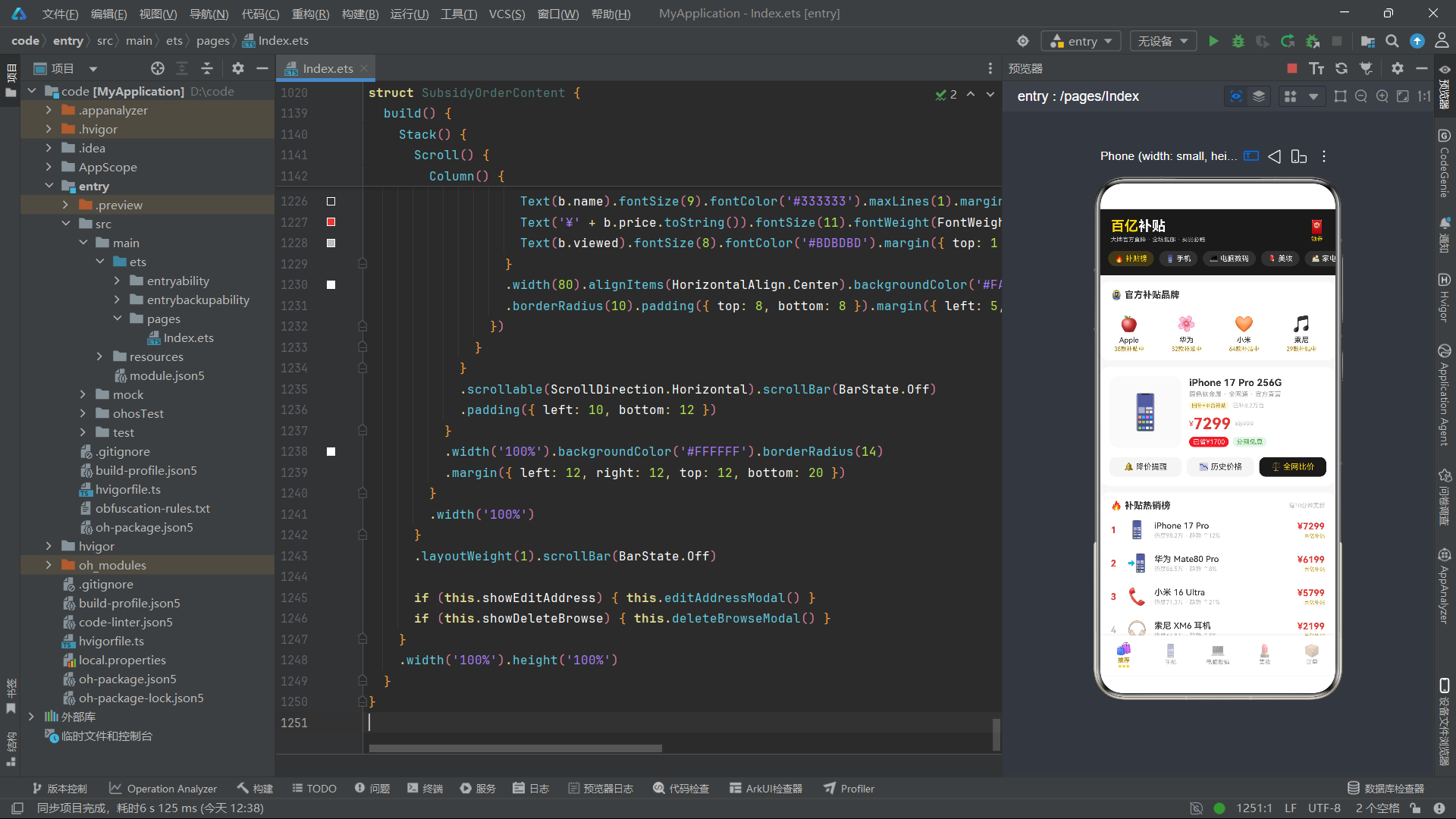Click the white color swatch on line 1238
Screen dimensions: 1456x819
[x=331, y=452]
